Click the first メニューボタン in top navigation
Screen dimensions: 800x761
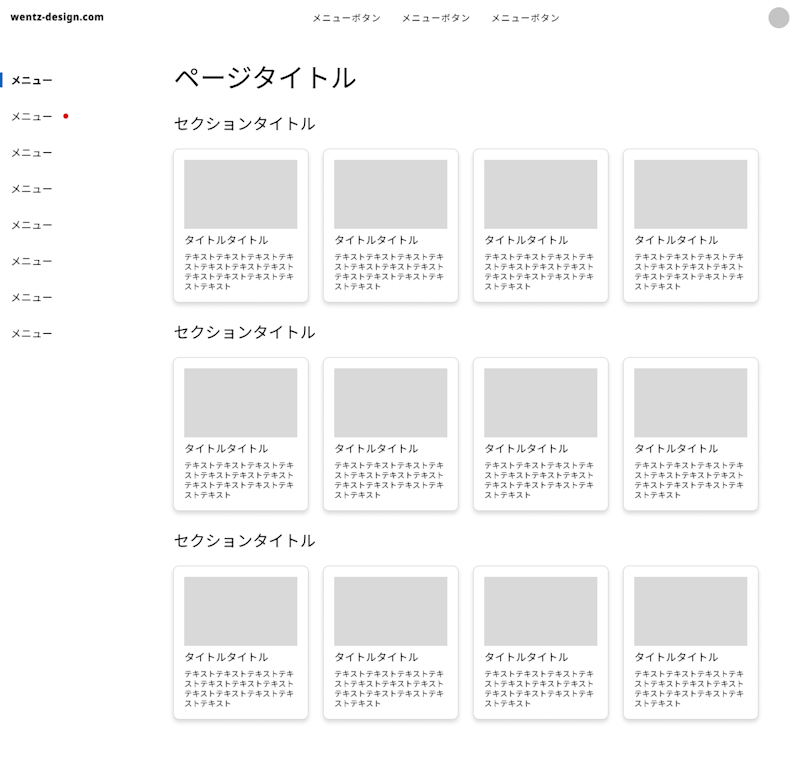346,17
